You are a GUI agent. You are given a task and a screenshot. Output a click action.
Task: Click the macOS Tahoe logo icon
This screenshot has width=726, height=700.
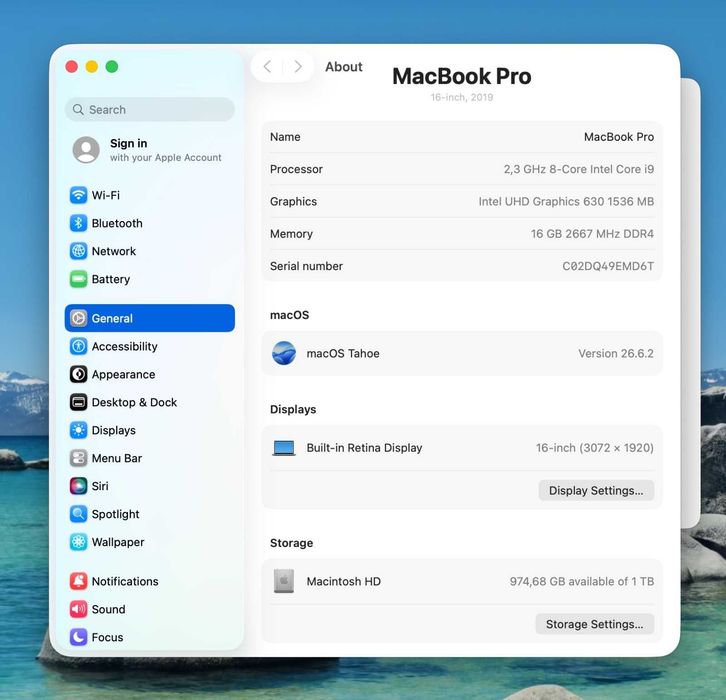click(x=284, y=353)
